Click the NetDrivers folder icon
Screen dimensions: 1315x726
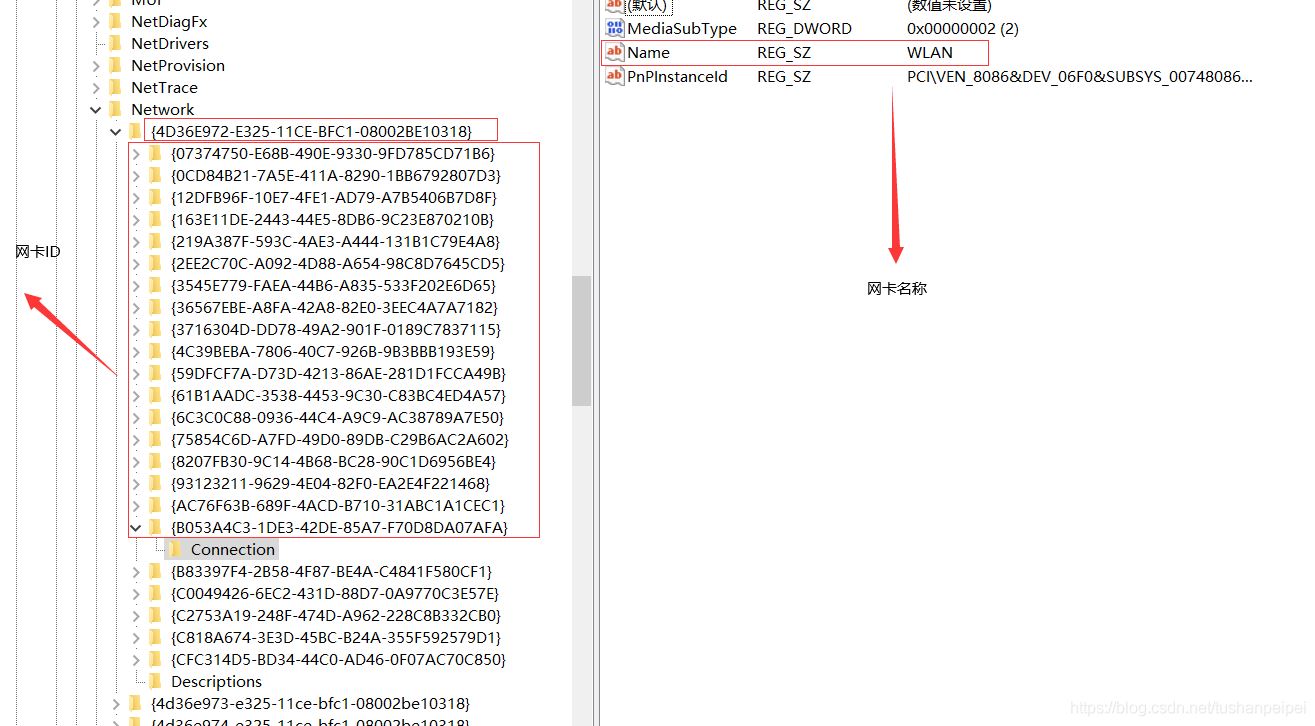[x=115, y=44]
